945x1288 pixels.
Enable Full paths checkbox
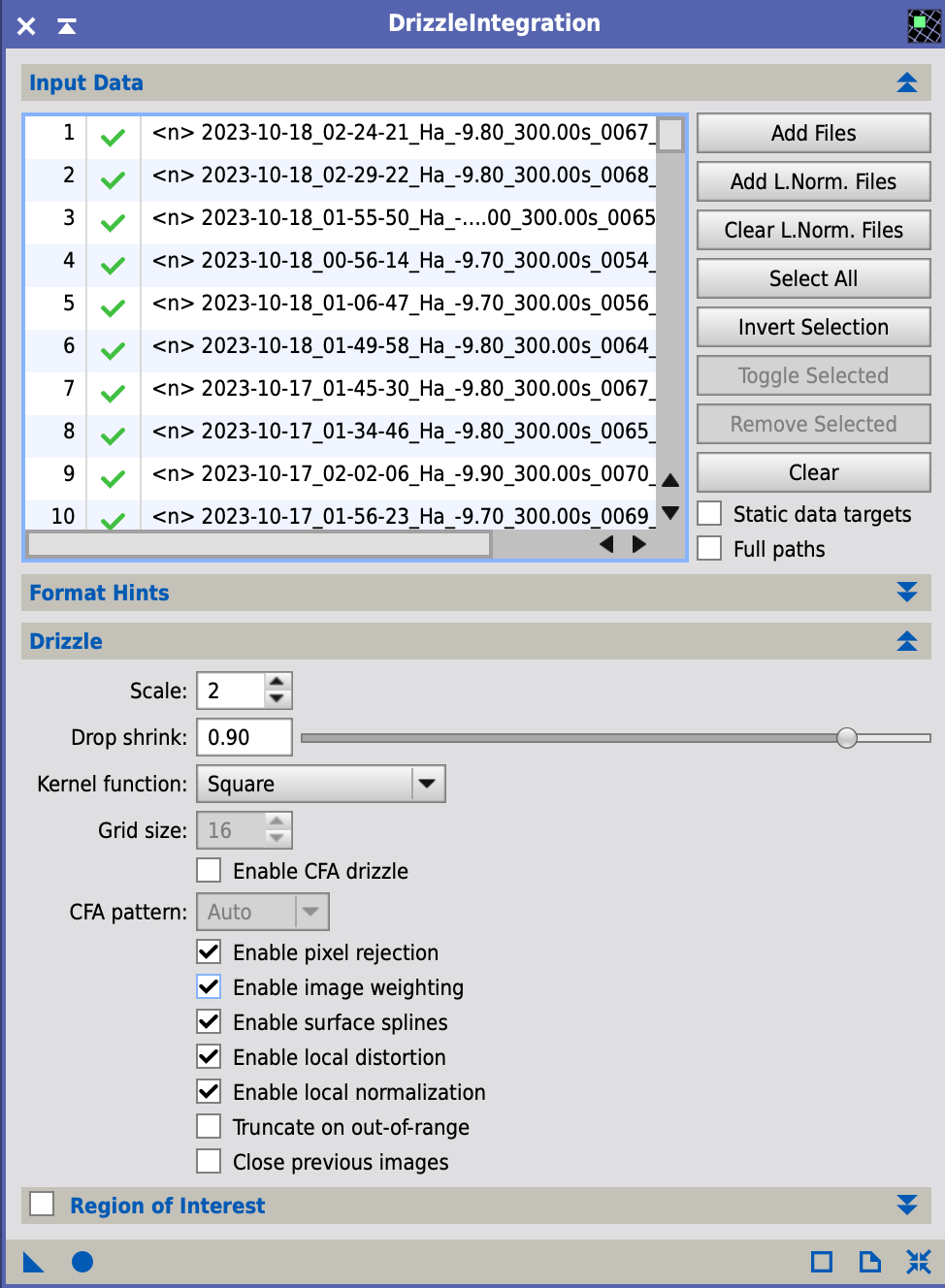pyautogui.click(x=709, y=548)
